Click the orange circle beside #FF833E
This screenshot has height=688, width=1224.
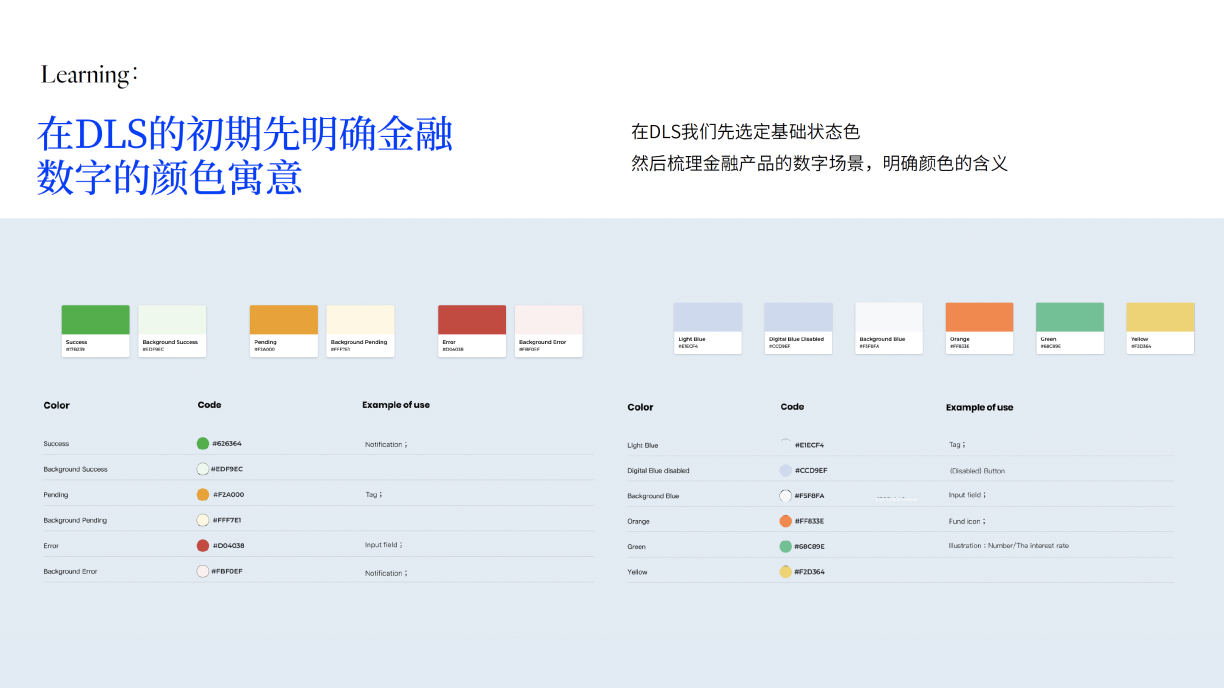(x=785, y=521)
